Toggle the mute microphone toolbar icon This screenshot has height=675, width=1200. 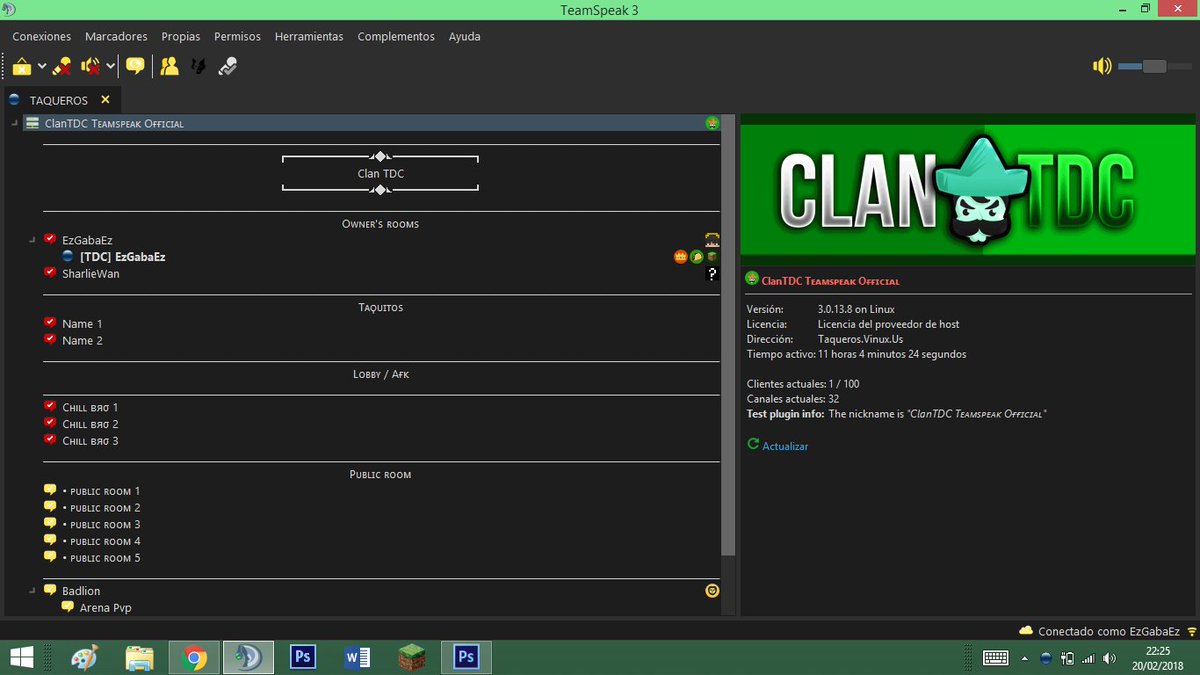pos(62,66)
